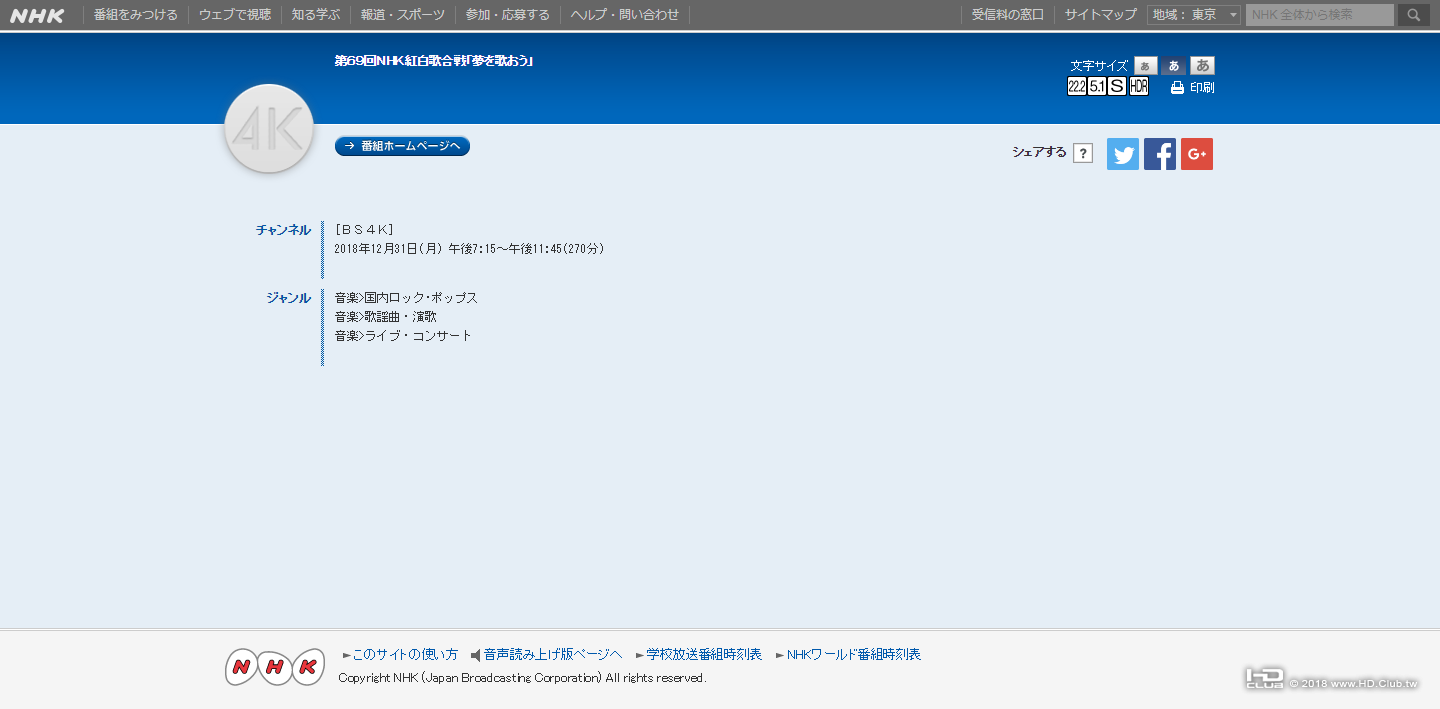Click the 文字サイズ label

[1099, 66]
